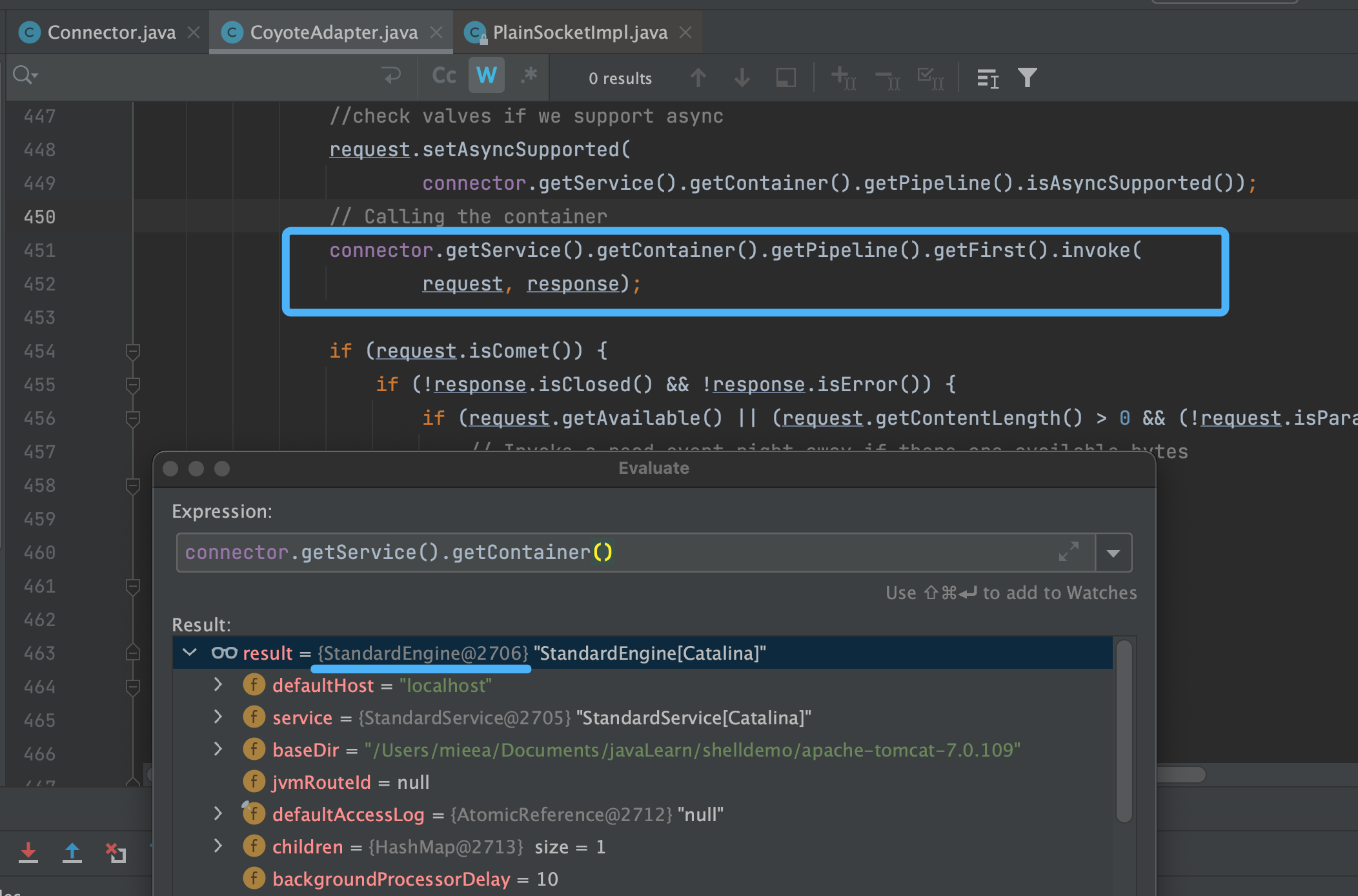This screenshot has height=896, width=1358.
Task: Collapse code fold at line 455
Action: pos(133,385)
